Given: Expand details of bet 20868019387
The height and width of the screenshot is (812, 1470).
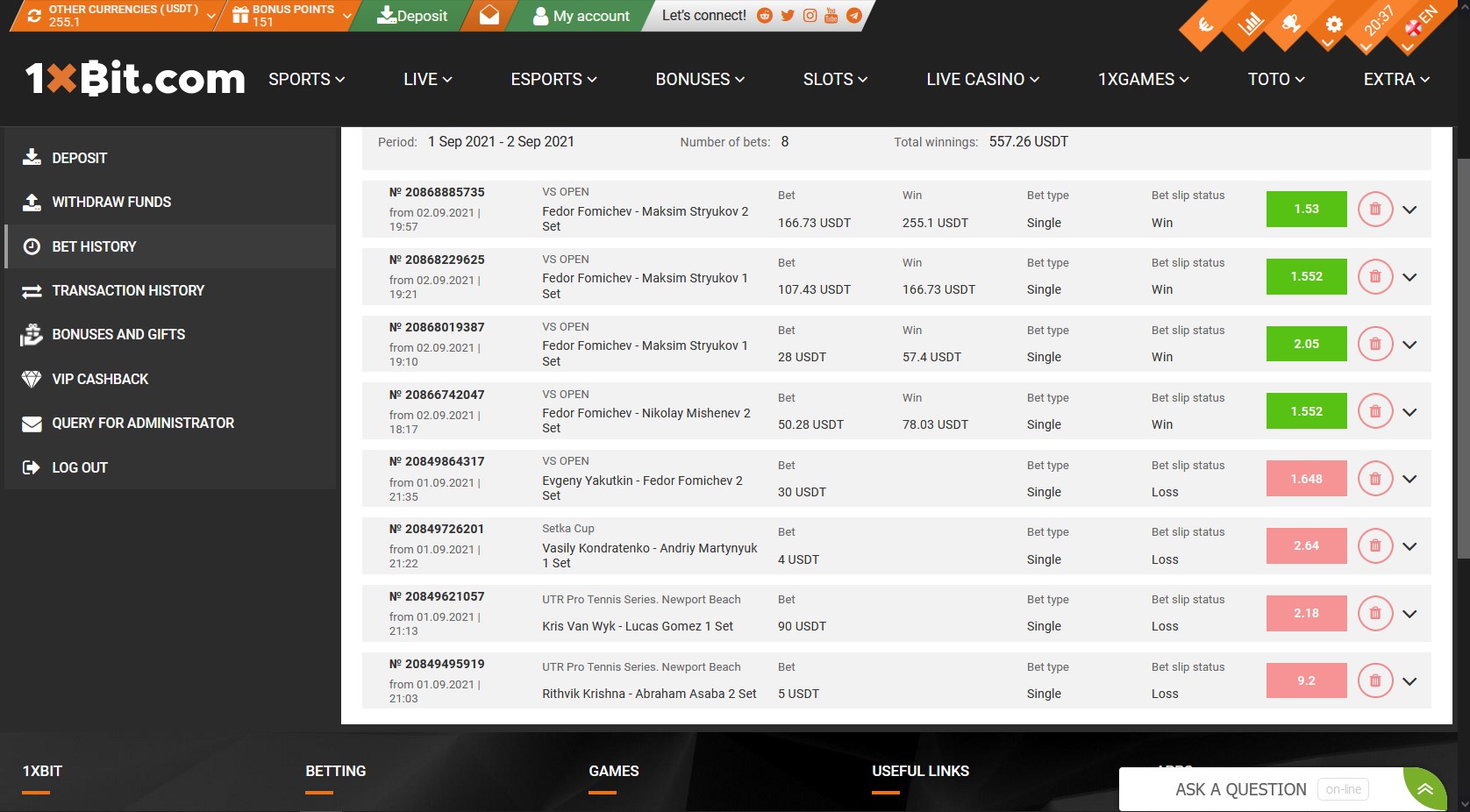Looking at the screenshot, I should click(1409, 345).
